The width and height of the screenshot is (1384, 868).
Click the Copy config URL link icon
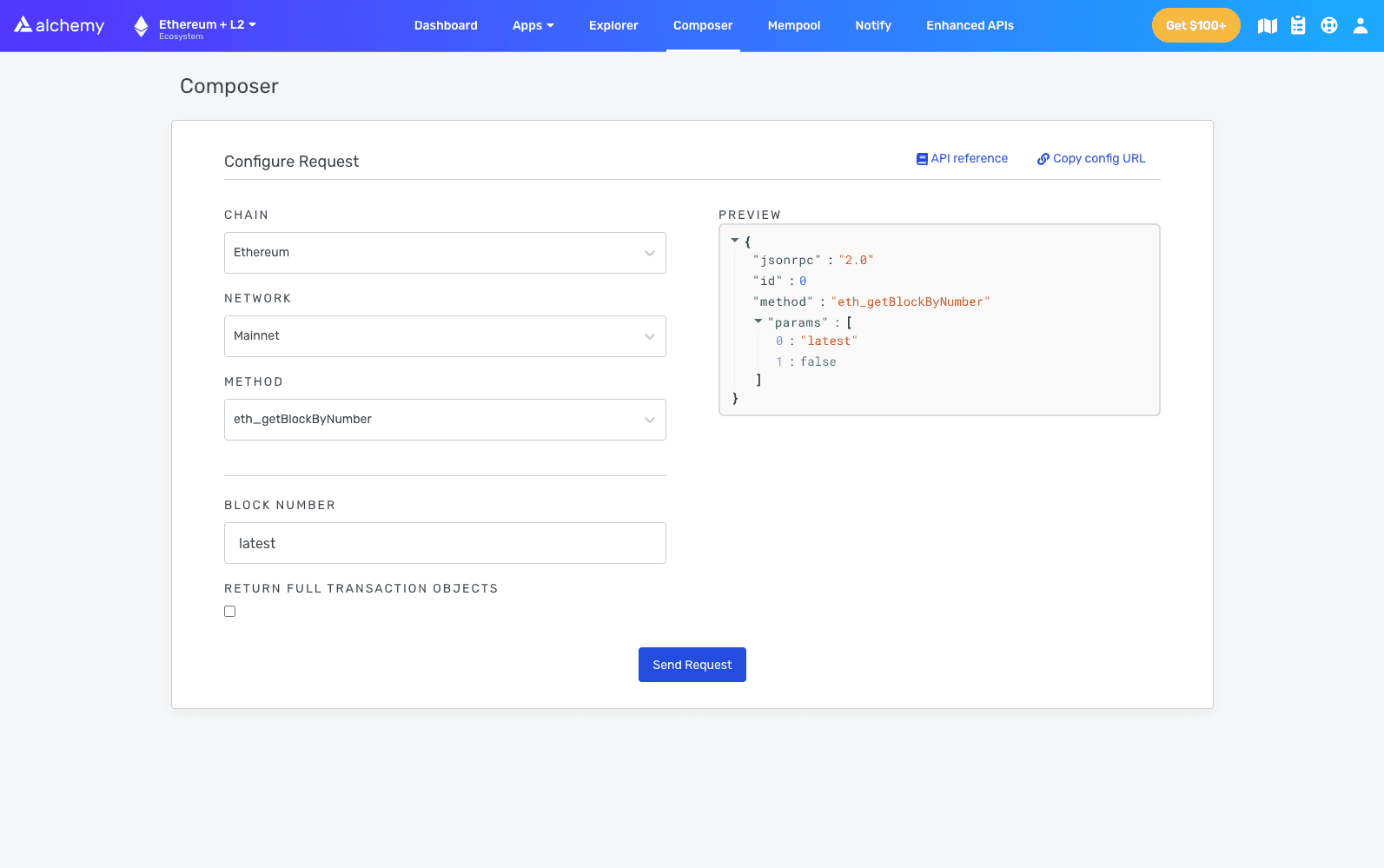point(1043,159)
